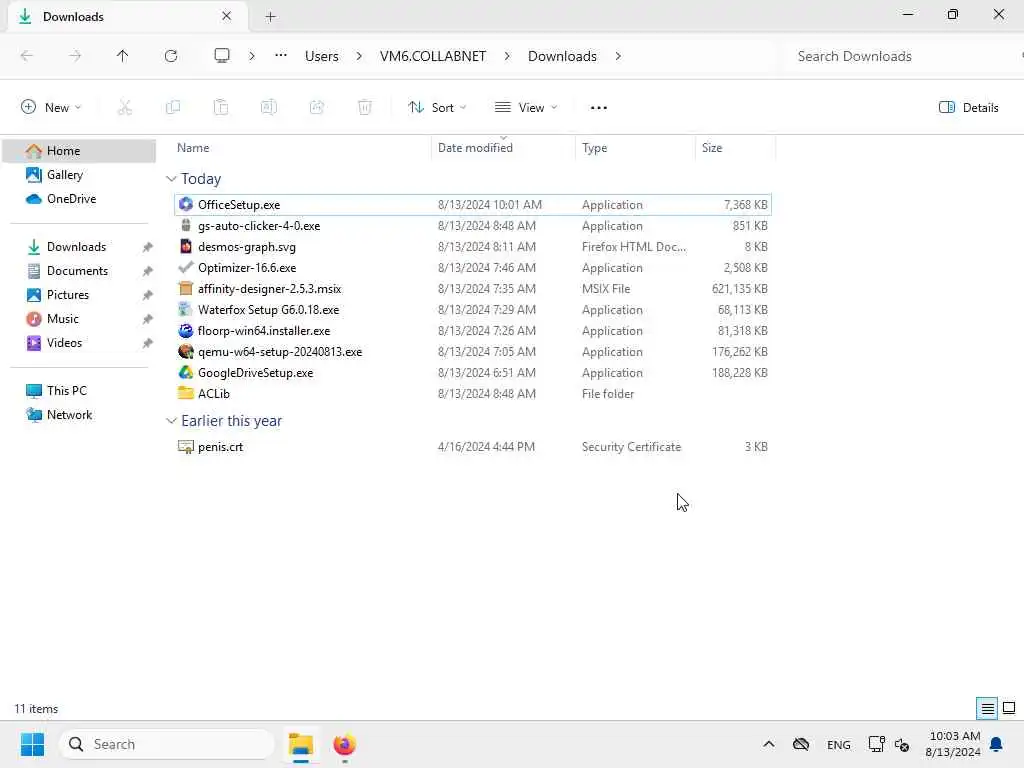Click Users in the address bar
Viewport: 1024px width, 768px height.
322,56
